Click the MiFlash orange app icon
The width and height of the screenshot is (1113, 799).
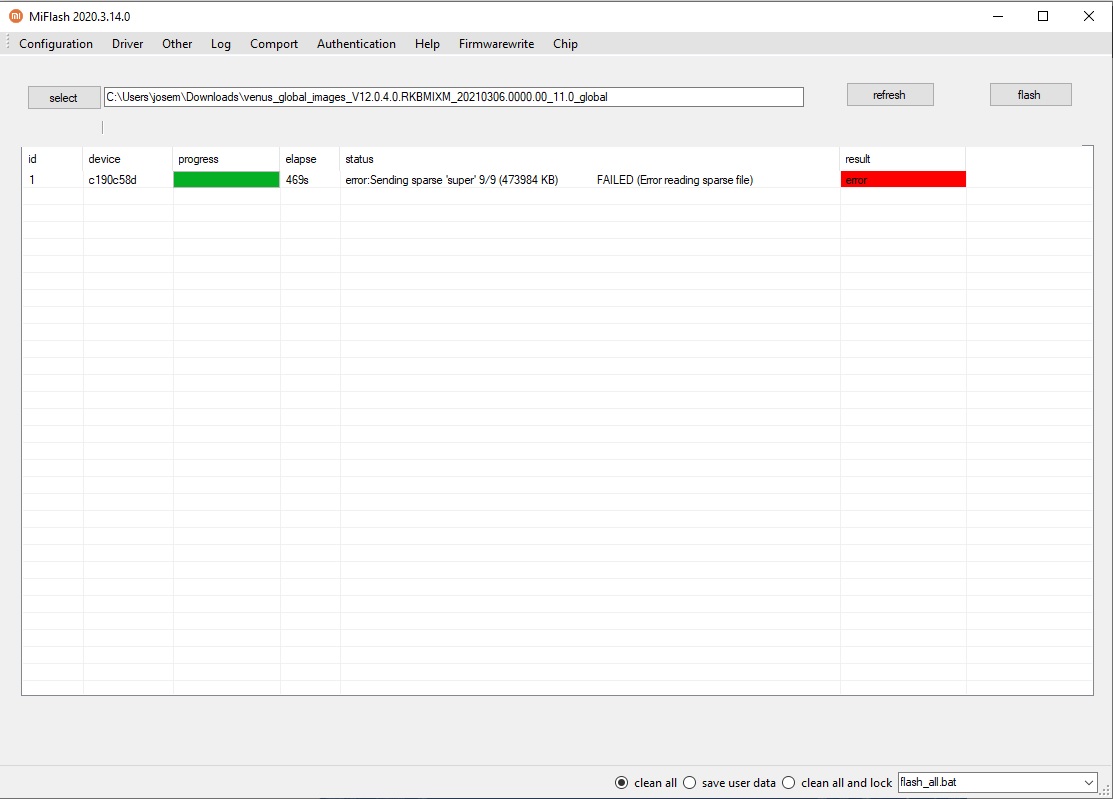coord(16,16)
